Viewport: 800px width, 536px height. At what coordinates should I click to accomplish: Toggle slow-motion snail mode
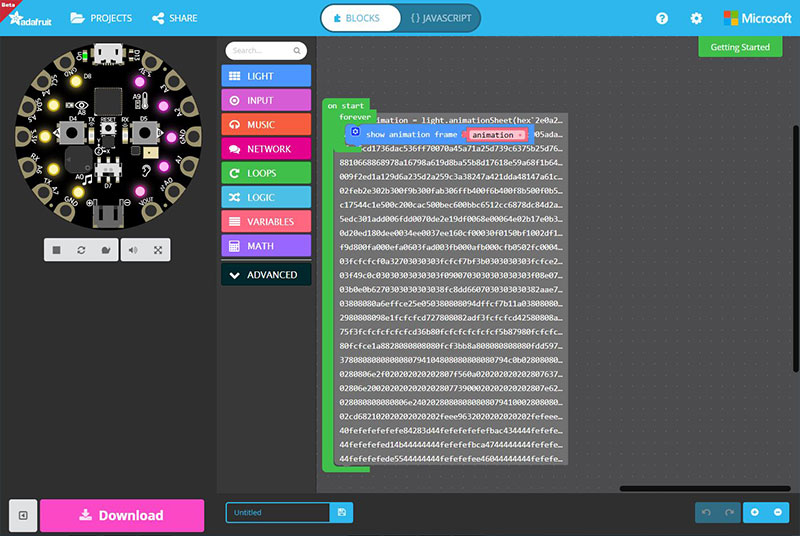point(105,250)
